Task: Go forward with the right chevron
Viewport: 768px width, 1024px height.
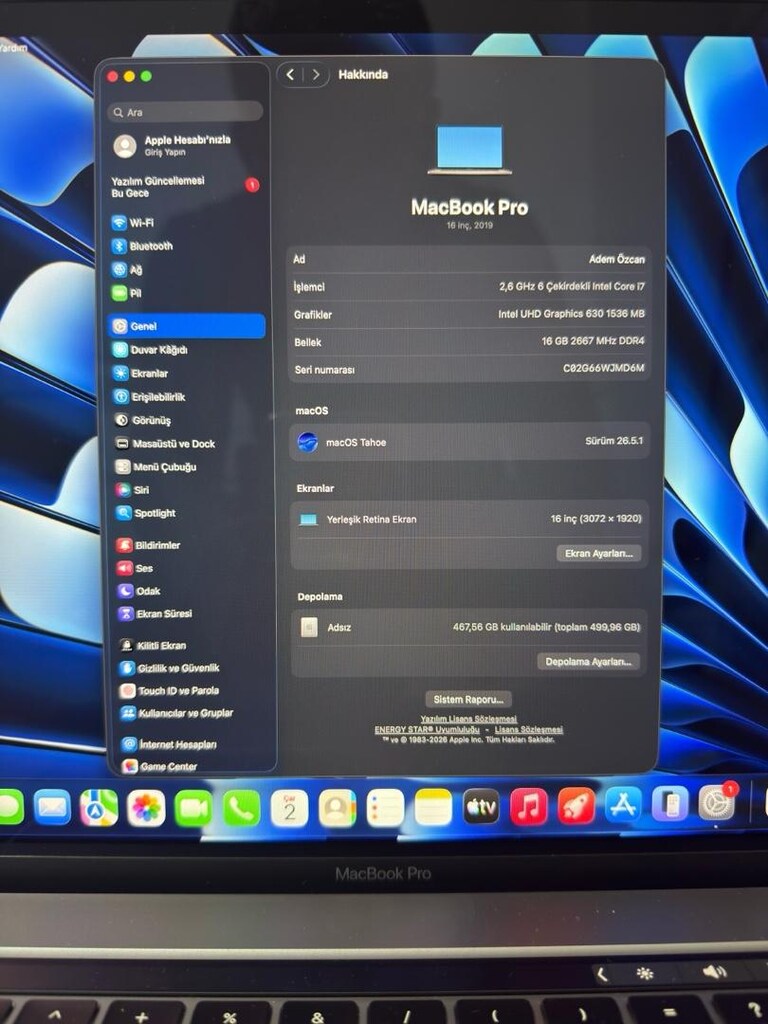Action: 316,74
